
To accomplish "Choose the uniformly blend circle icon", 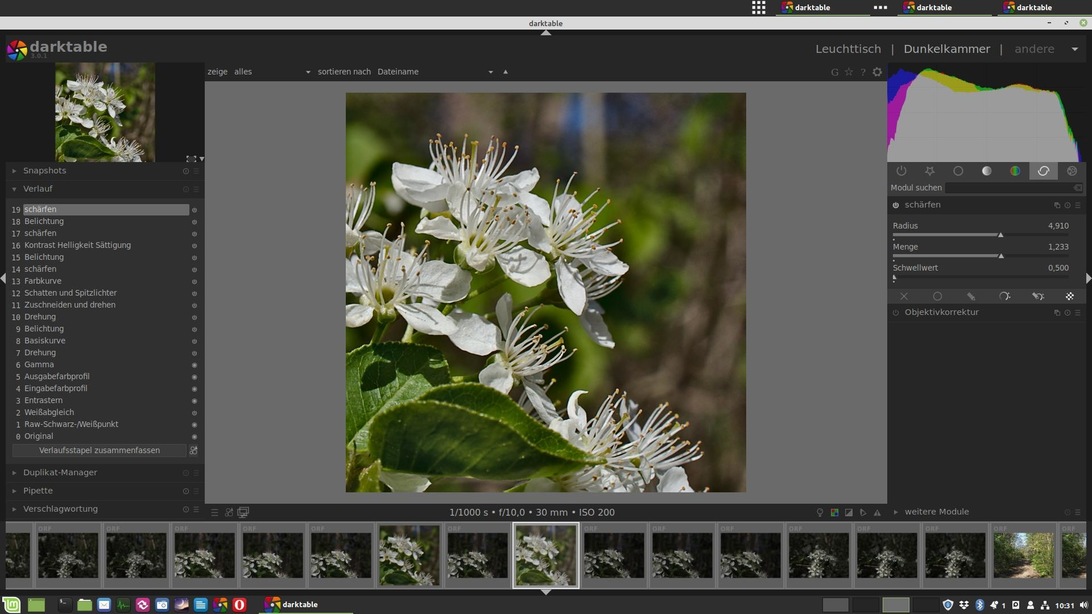I will (x=937, y=296).
